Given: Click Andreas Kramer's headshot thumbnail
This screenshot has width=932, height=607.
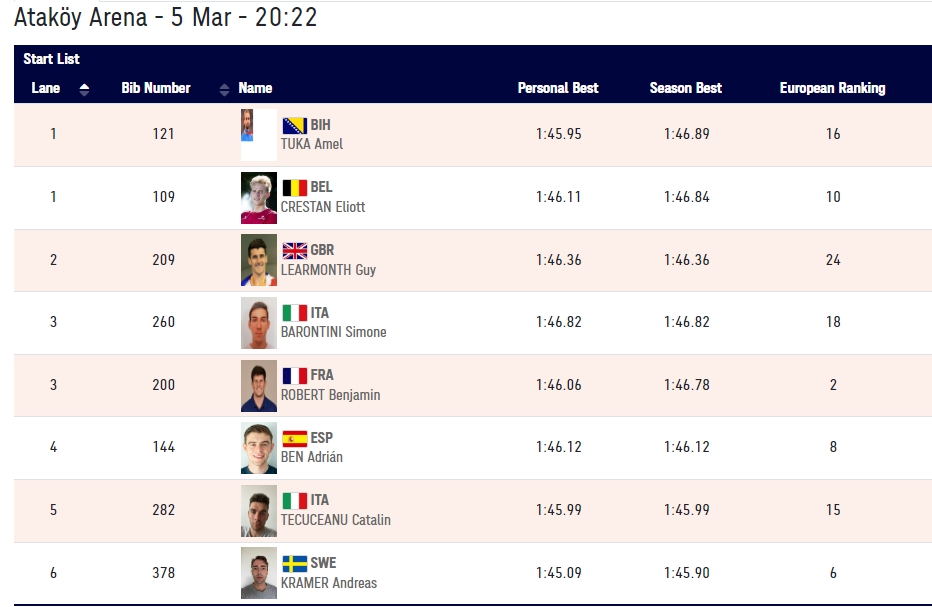Looking at the screenshot, I should tap(259, 573).
